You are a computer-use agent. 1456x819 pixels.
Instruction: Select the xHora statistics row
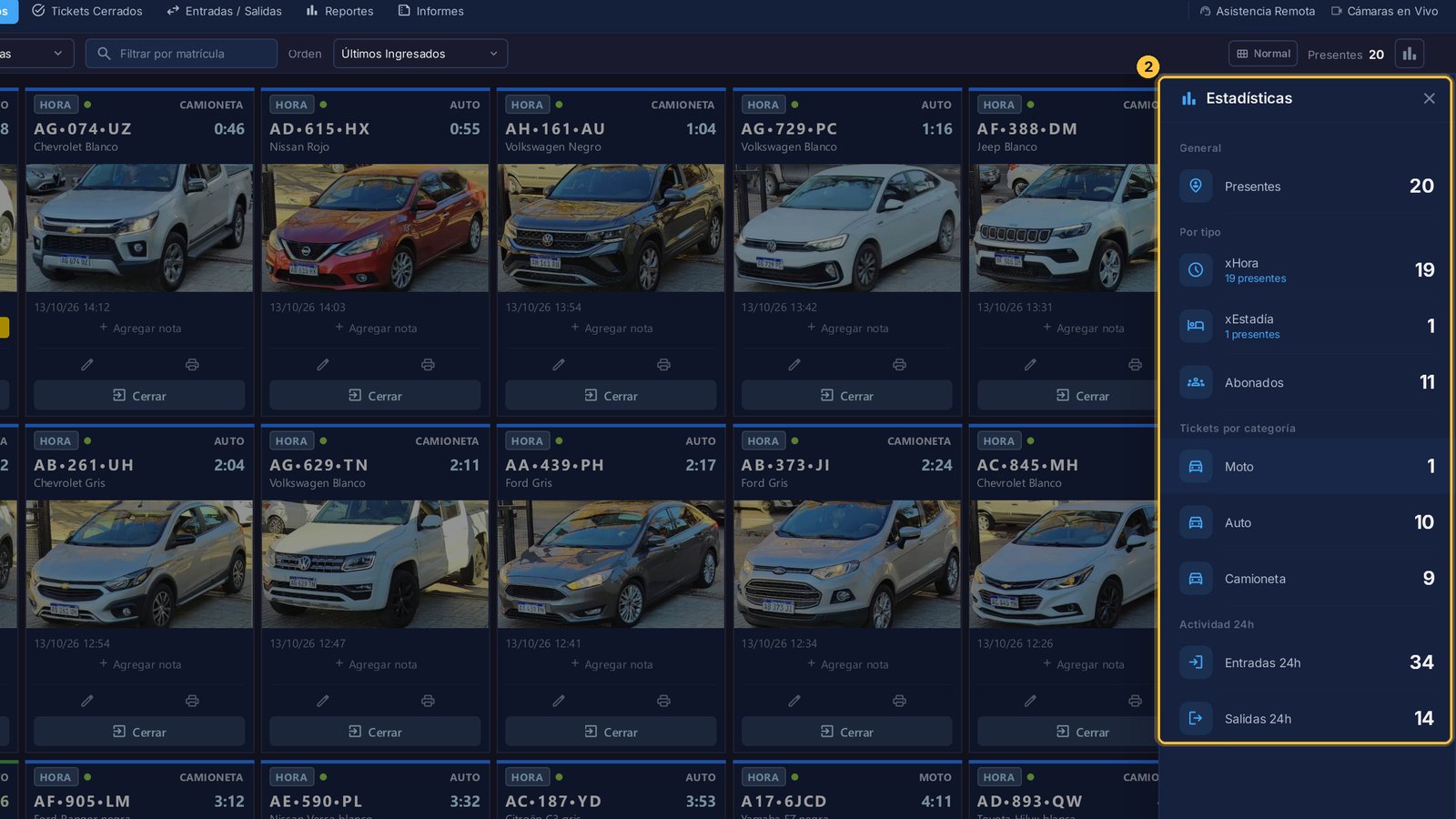click(x=1306, y=270)
